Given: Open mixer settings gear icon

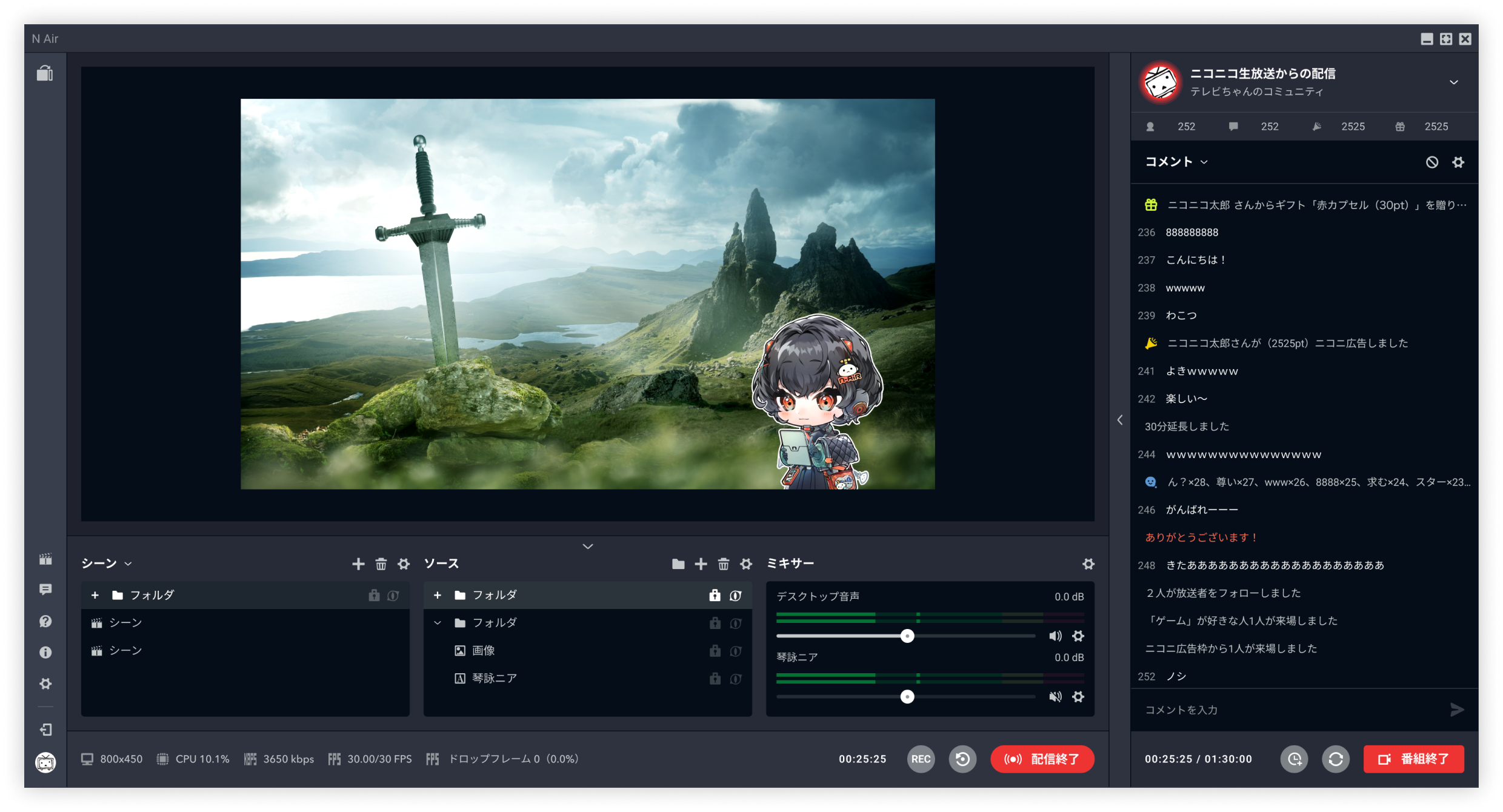Looking at the screenshot, I should point(1088,564).
